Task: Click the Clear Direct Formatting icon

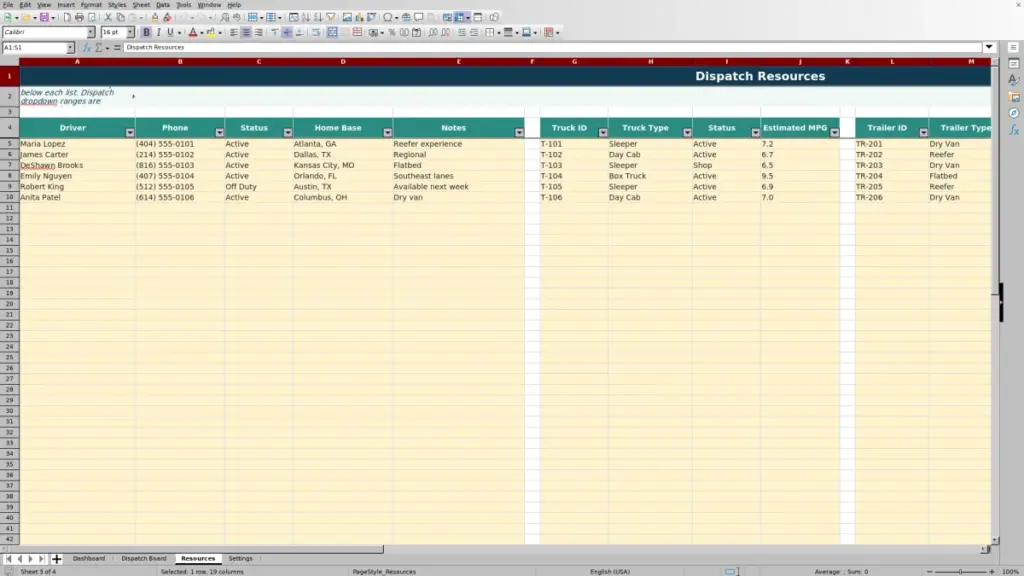Action: [x=167, y=17]
